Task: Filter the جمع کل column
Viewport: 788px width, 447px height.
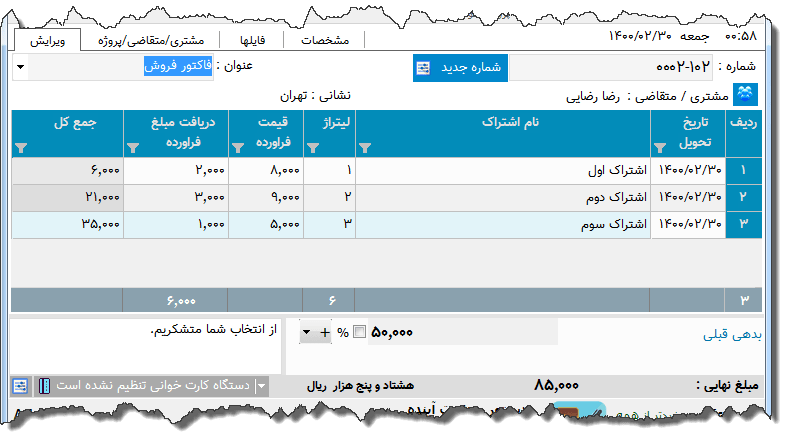Action: coord(21,148)
